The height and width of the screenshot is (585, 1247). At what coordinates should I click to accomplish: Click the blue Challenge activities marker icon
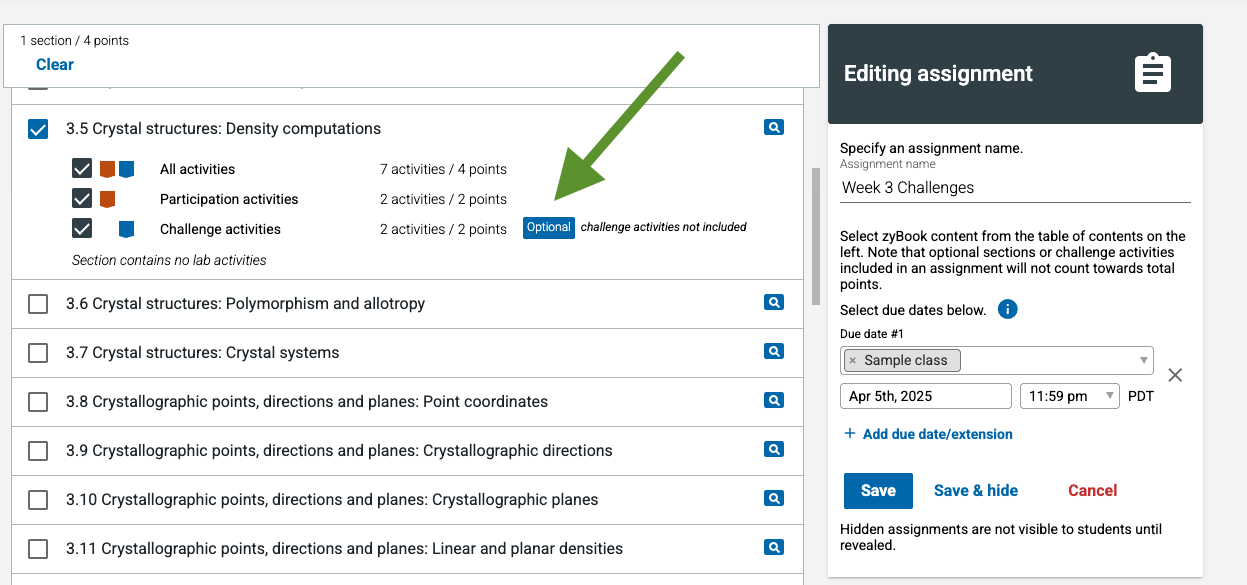126,229
